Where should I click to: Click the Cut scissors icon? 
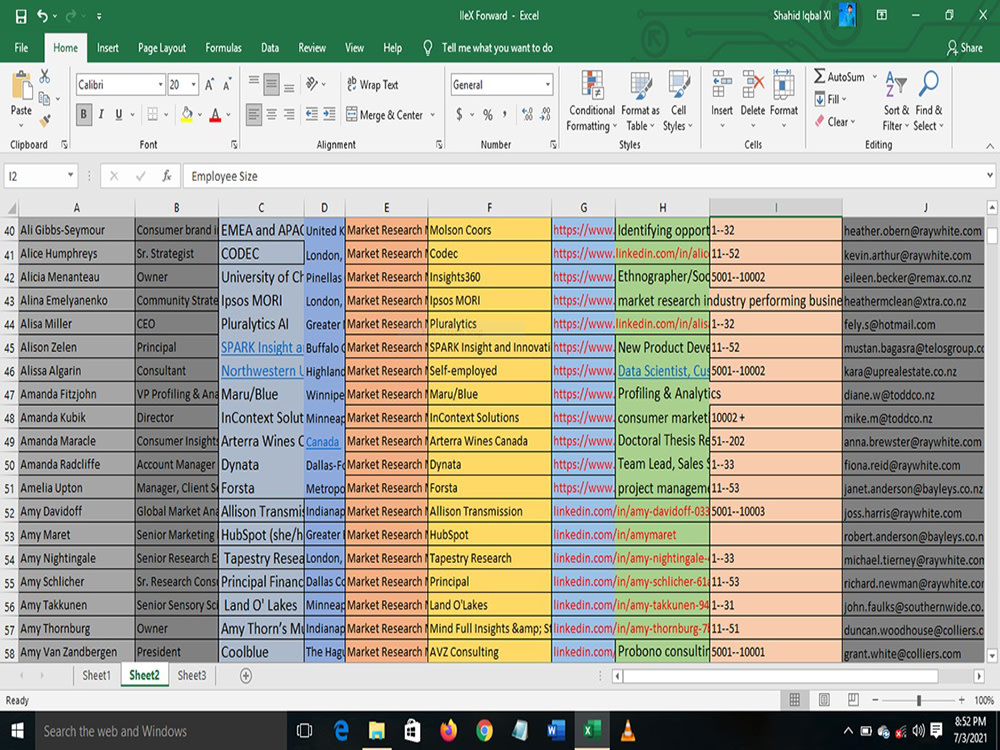45,77
